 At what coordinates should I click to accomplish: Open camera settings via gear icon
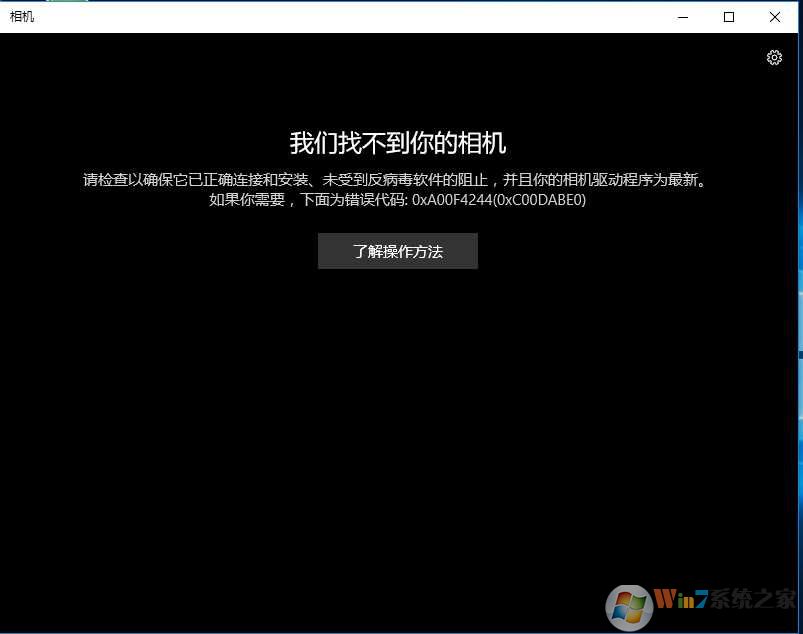774,58
